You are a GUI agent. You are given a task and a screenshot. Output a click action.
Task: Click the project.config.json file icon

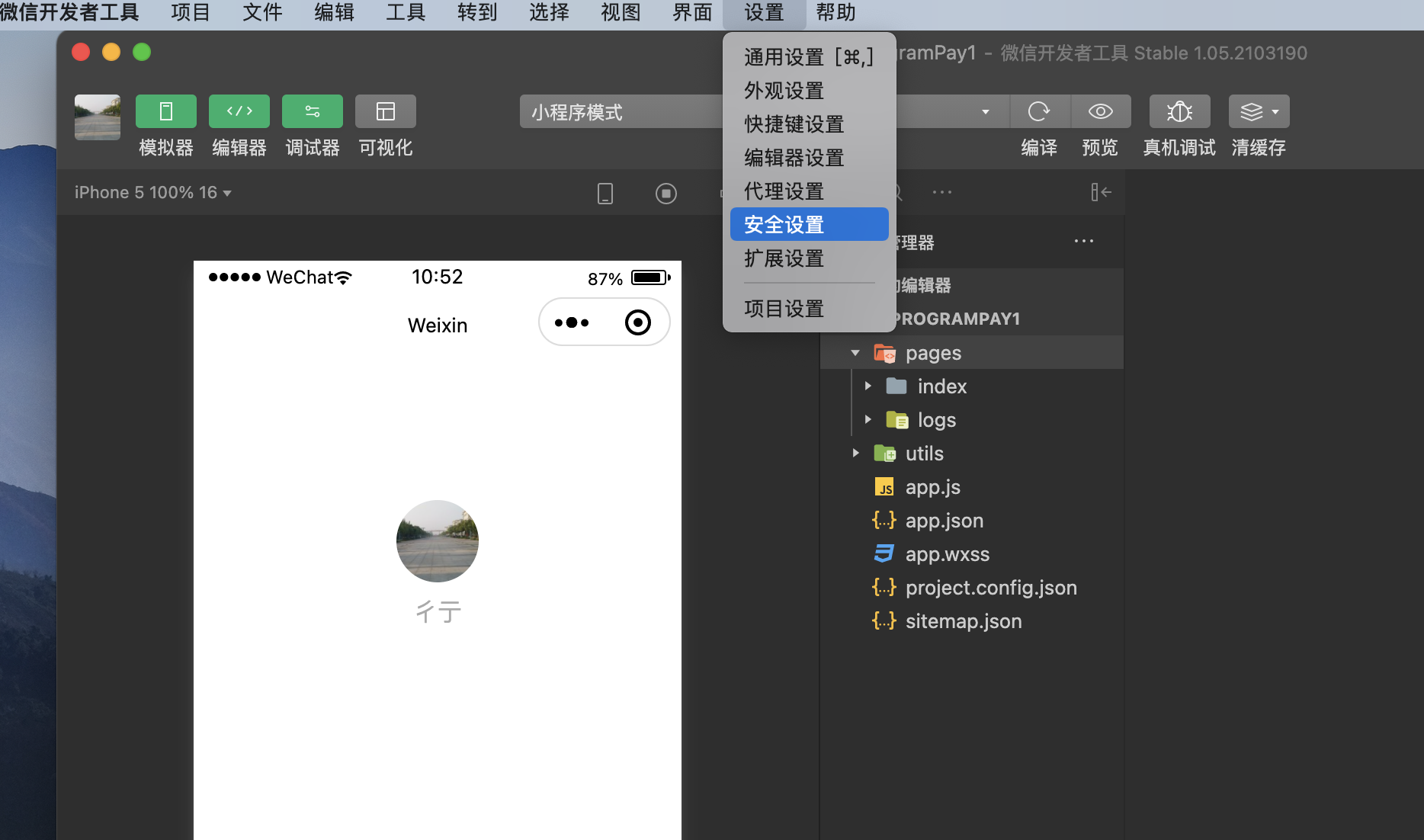point(884,588)
